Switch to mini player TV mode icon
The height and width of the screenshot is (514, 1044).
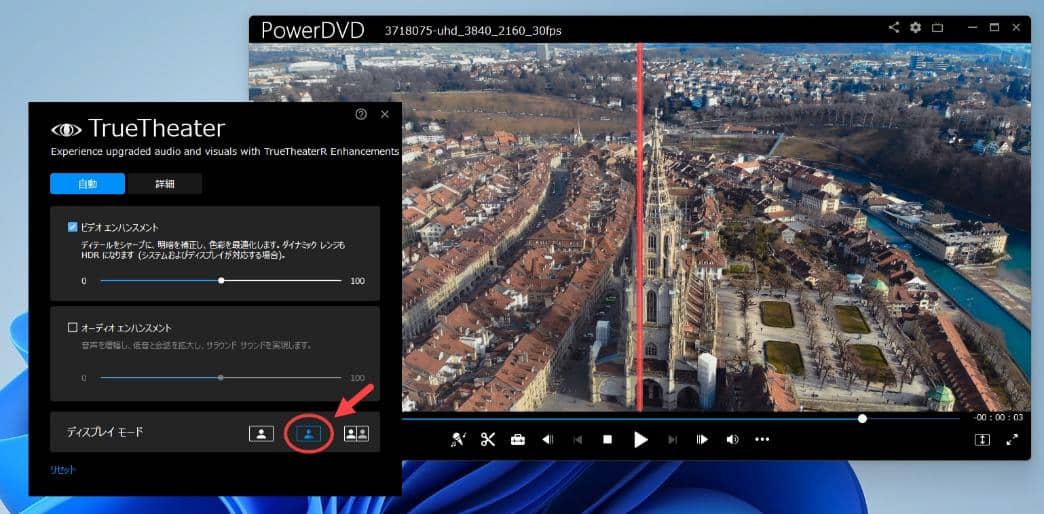coord(937,28)
